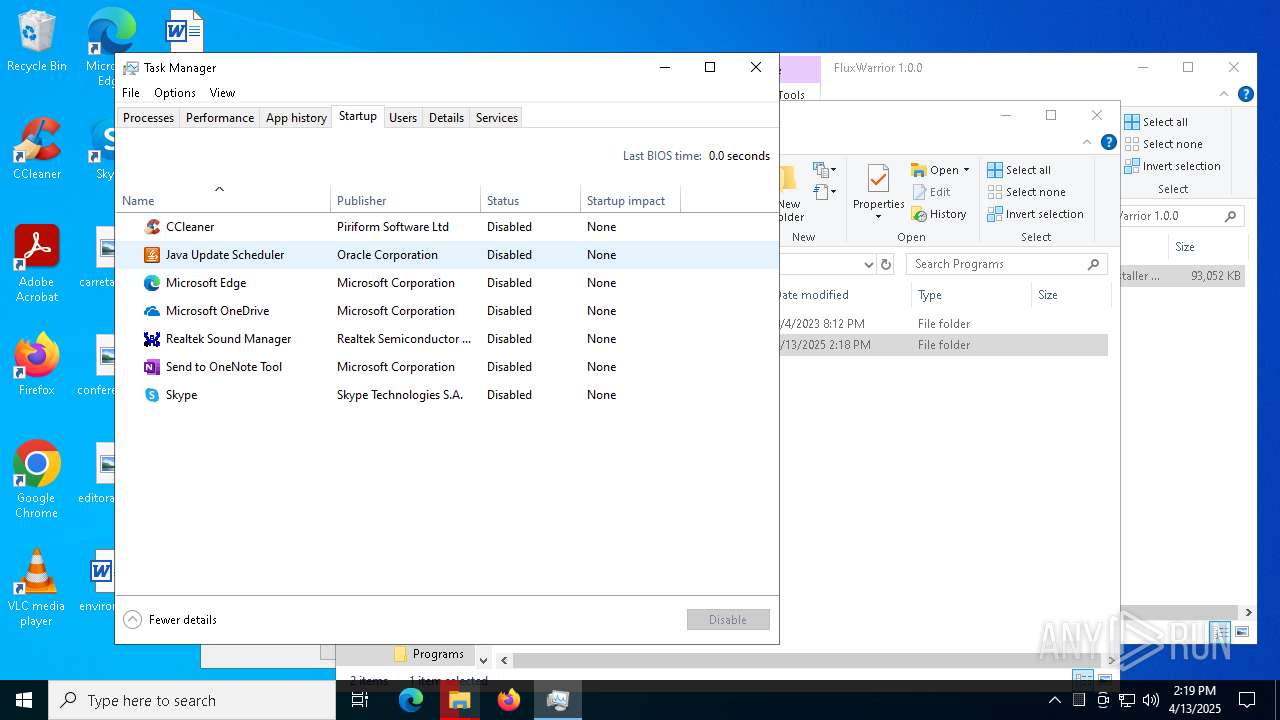Image resolution: width=1280 pixels, height=720 pixels.
Task: Open Recycle Bin desktop icon
Action: click(x=37, y=41)
